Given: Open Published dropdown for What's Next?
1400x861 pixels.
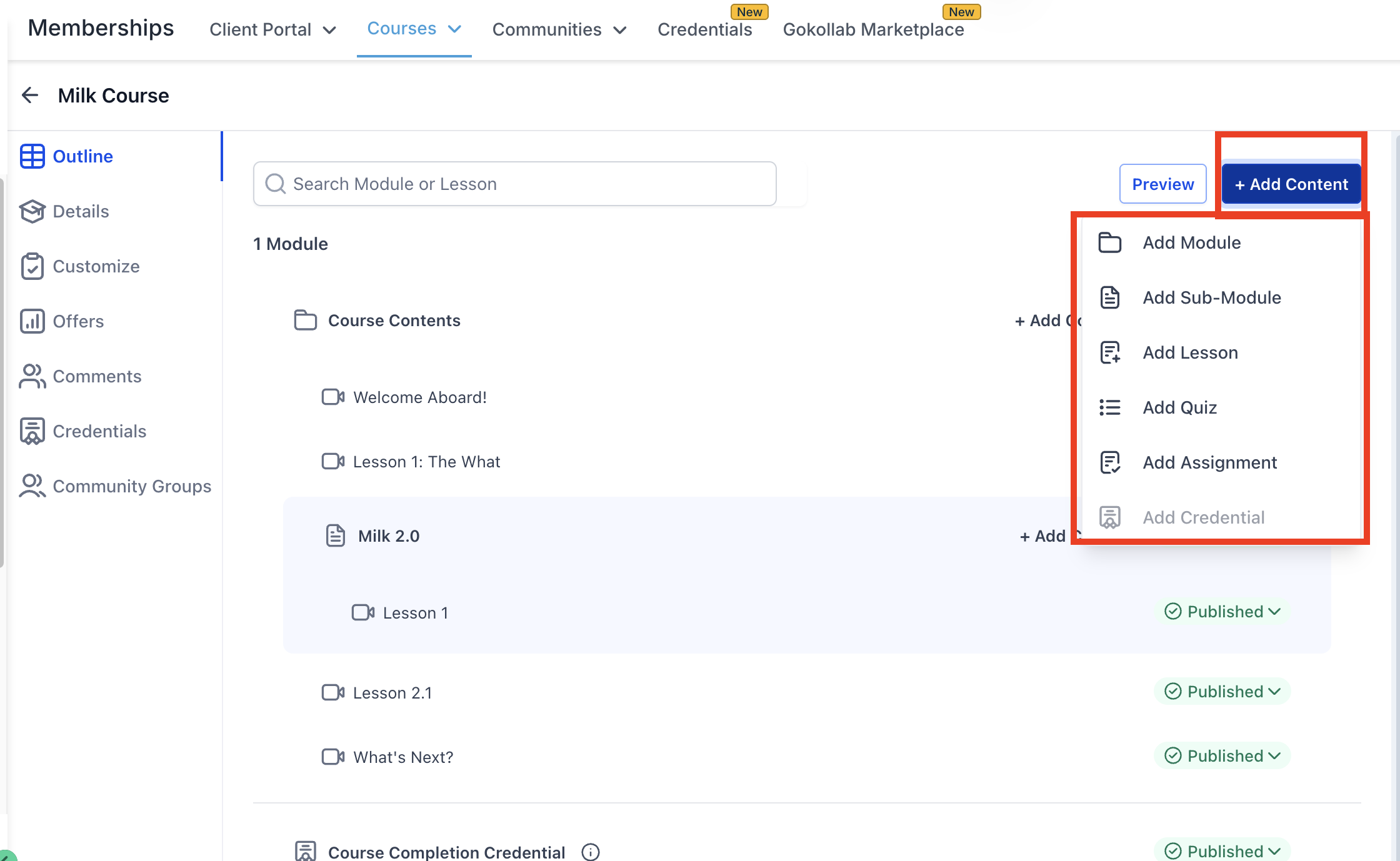Looking at the screenshot, I should click(1222, 756).
